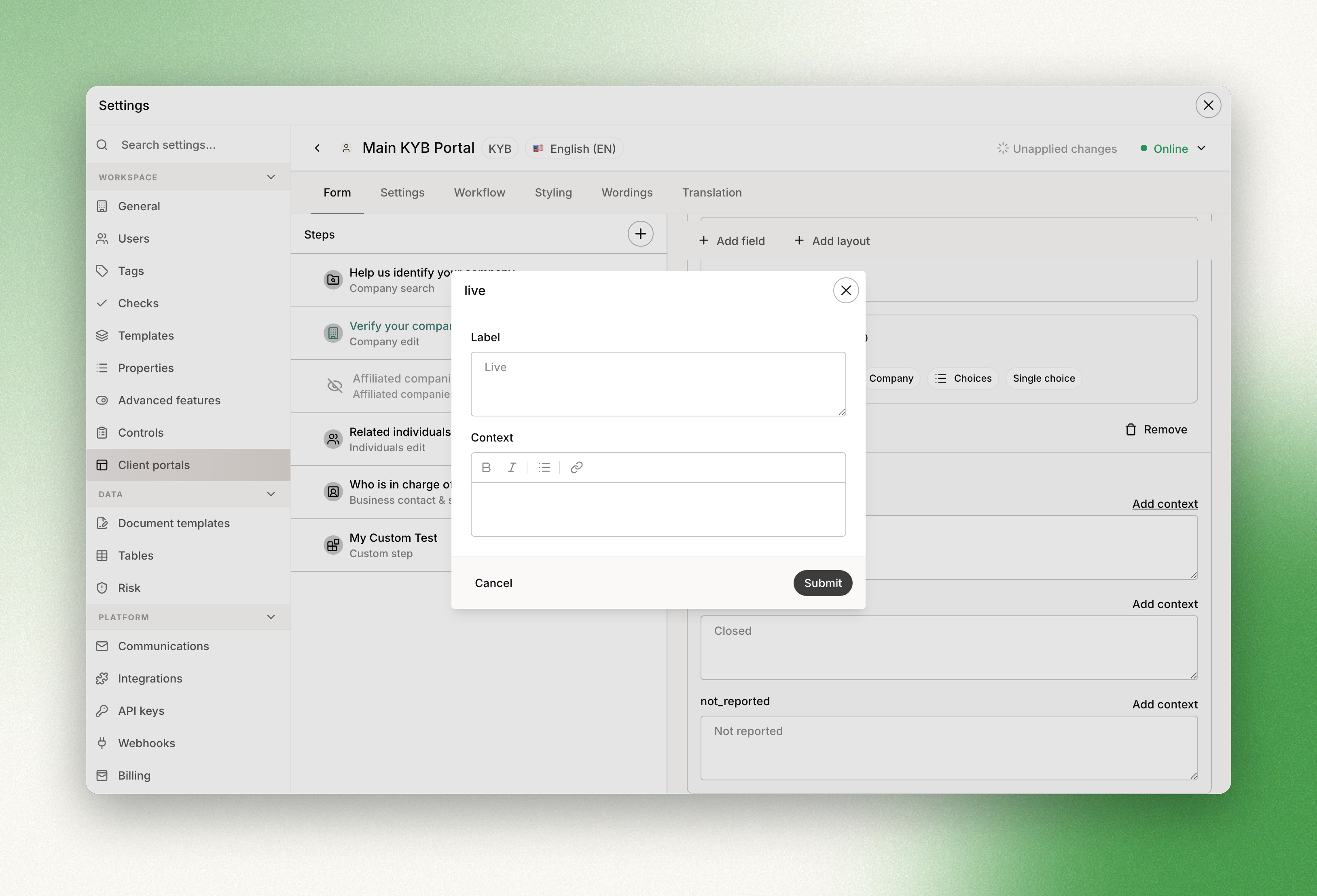The width and height of the screenshot is (1317, 896).
Task: Click the KYB portal type badge
Action: 499,148
